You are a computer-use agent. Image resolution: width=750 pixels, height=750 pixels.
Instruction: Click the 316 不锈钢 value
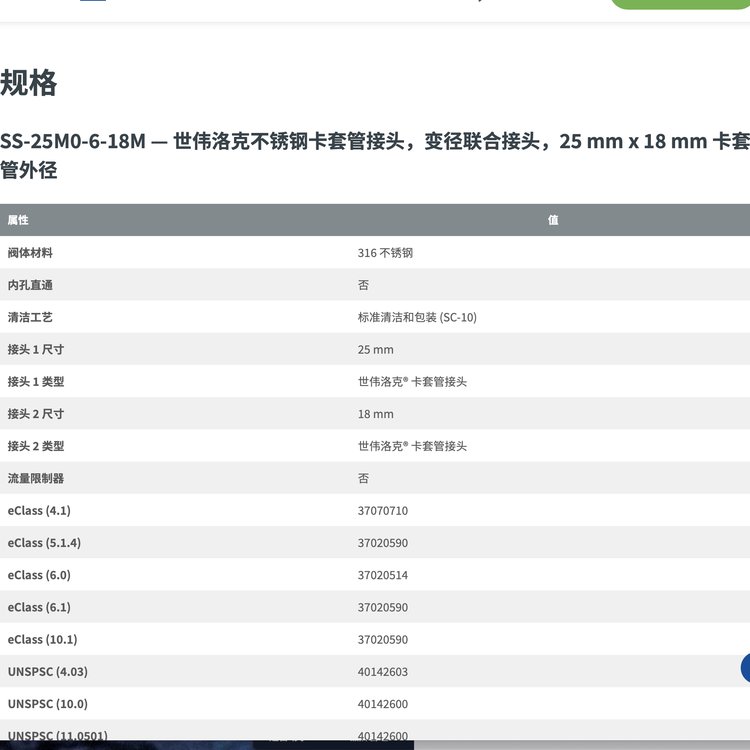[385, 253]
